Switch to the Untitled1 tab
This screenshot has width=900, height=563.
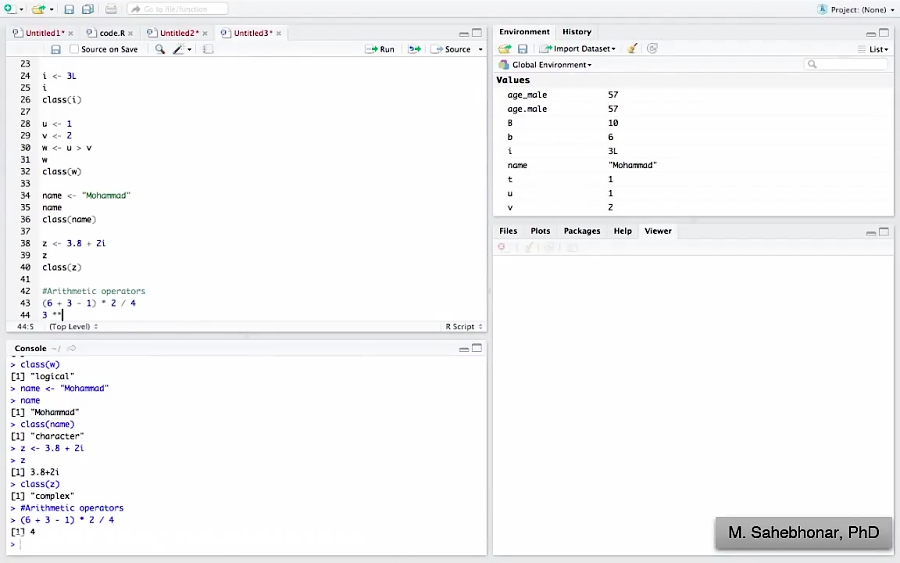[x=44, y=33]
